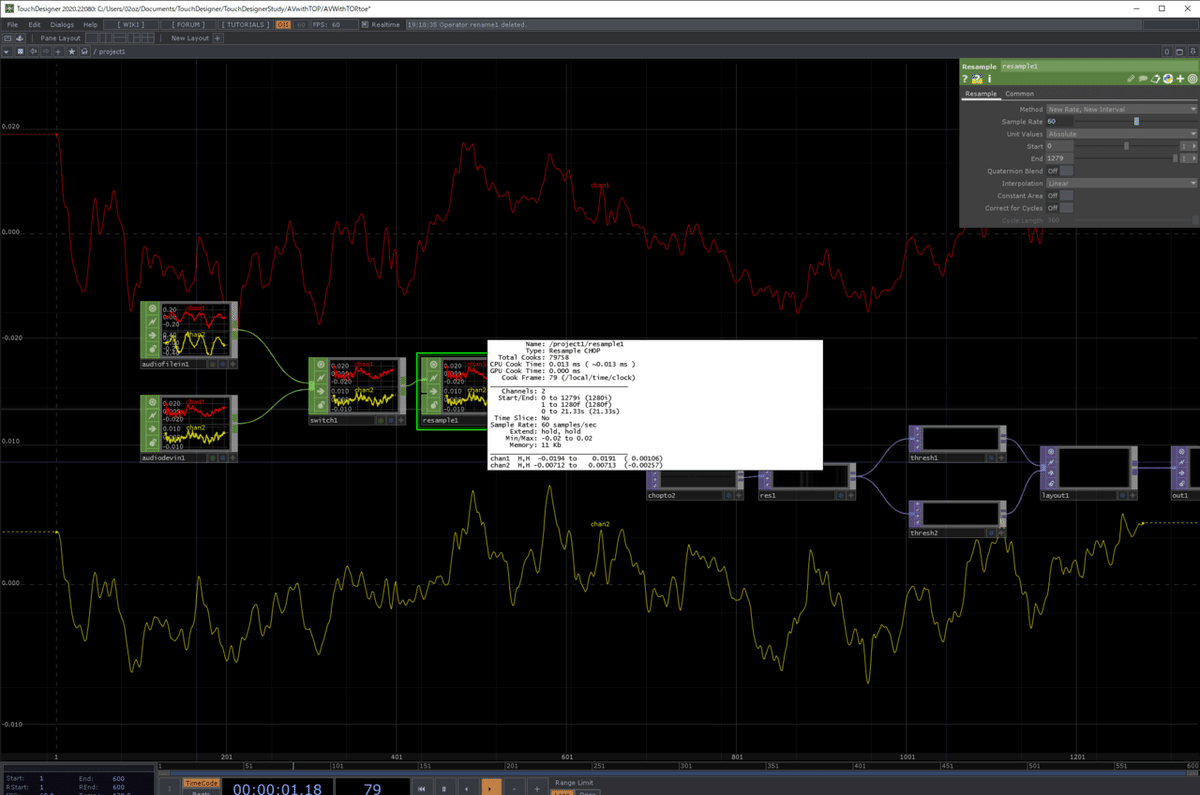
Task: Click the frame number display 79
Action: (x=372, y=788)
